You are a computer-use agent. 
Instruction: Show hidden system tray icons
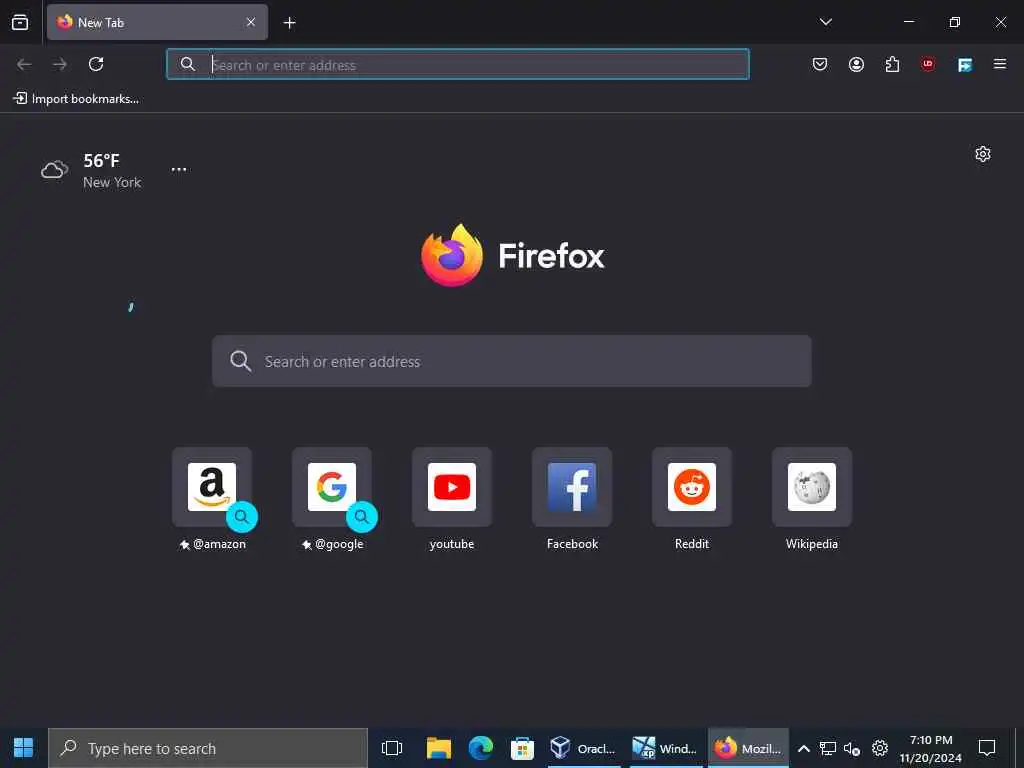[x=804, y=748]
